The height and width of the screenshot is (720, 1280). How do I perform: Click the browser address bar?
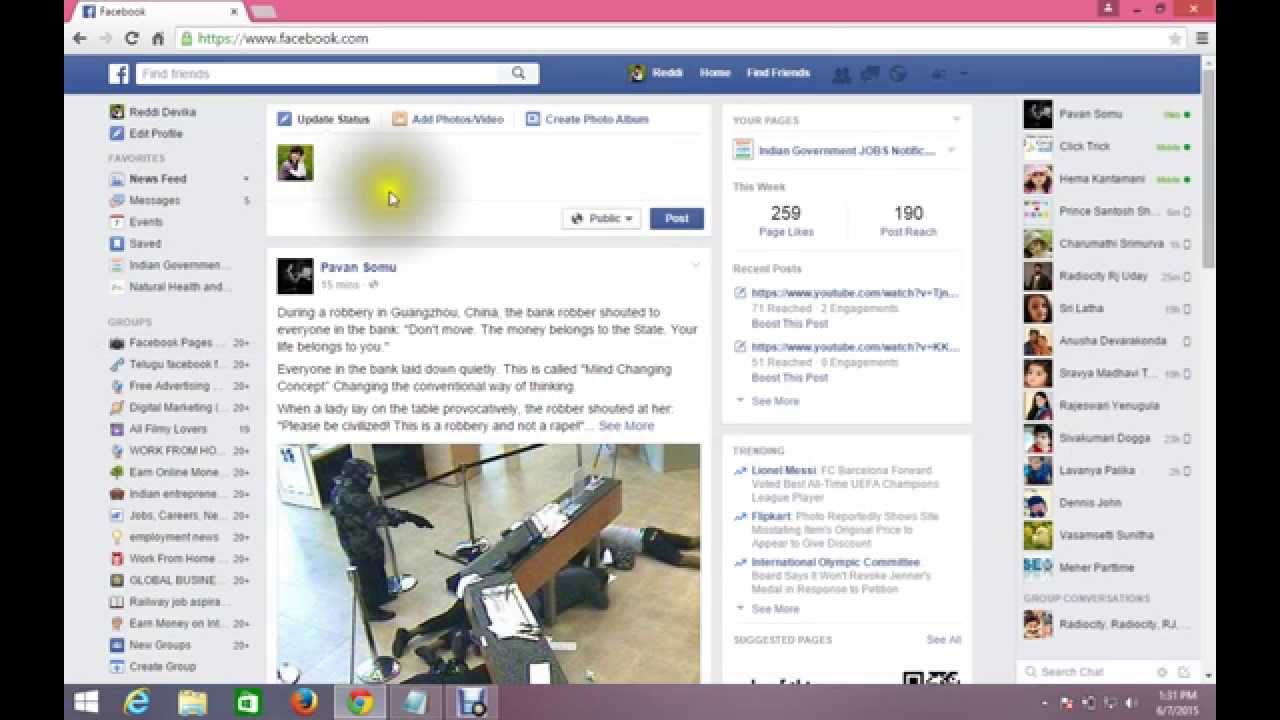(670, 38)
